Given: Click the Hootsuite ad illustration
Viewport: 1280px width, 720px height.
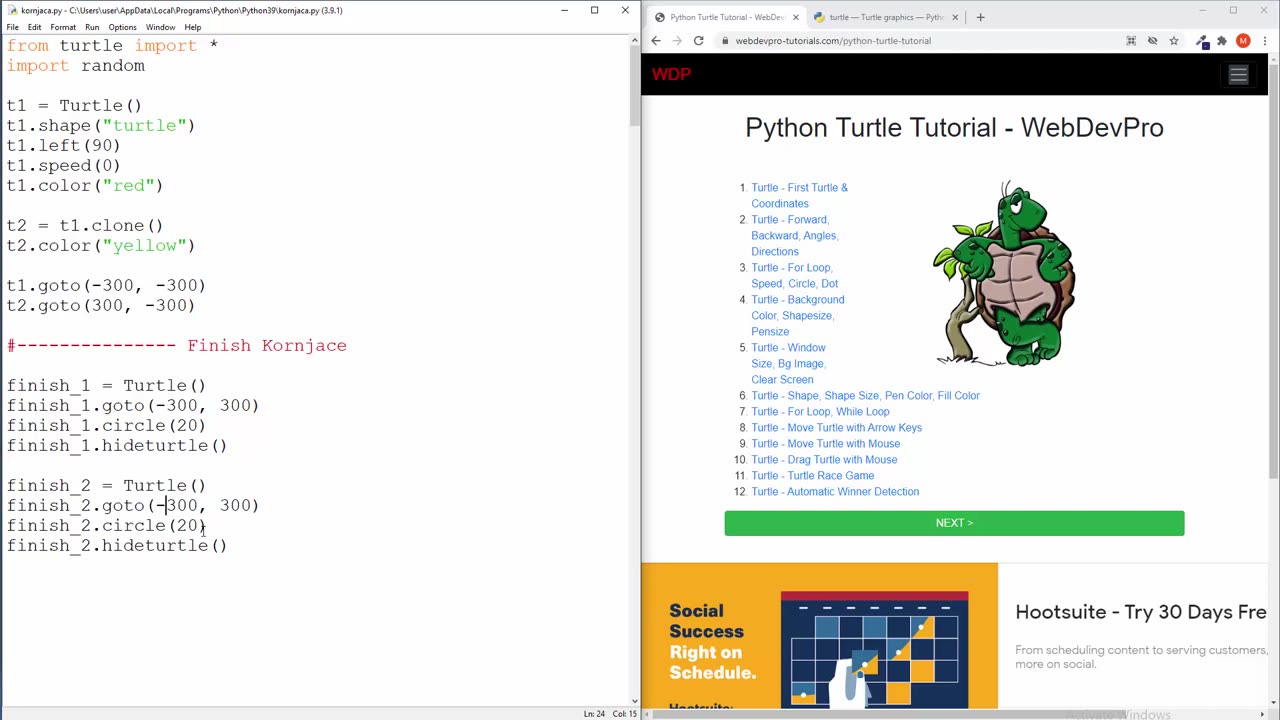Looking at the screenshot, I should coord(874,650).
